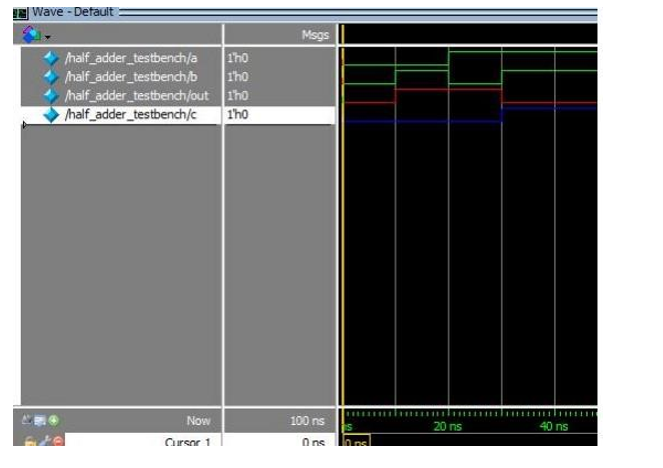Click the Cursor 1 time value 0 ns

click(313, 441)
